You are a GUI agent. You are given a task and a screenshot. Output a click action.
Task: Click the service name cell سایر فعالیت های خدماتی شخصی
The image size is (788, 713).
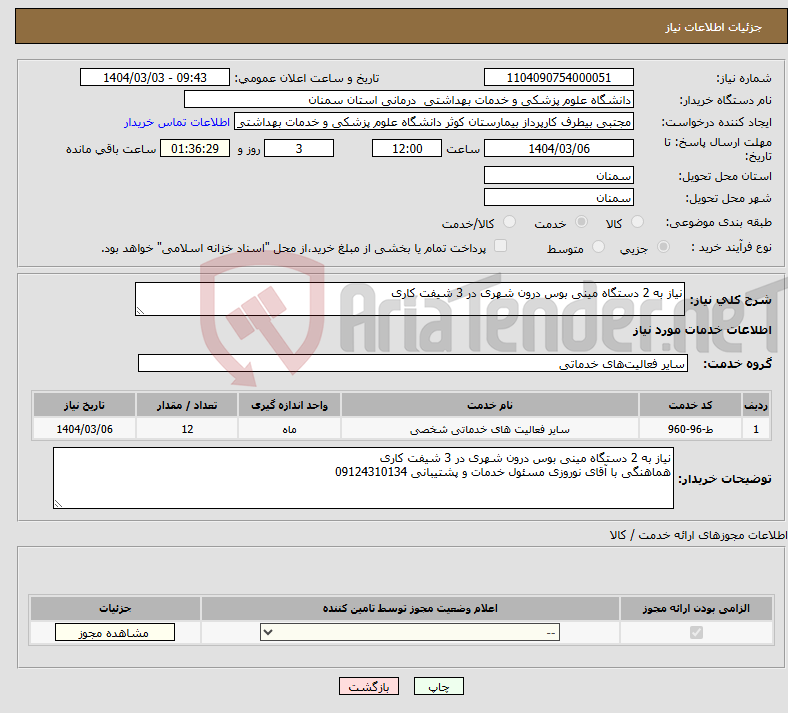(x=489, y=429)
